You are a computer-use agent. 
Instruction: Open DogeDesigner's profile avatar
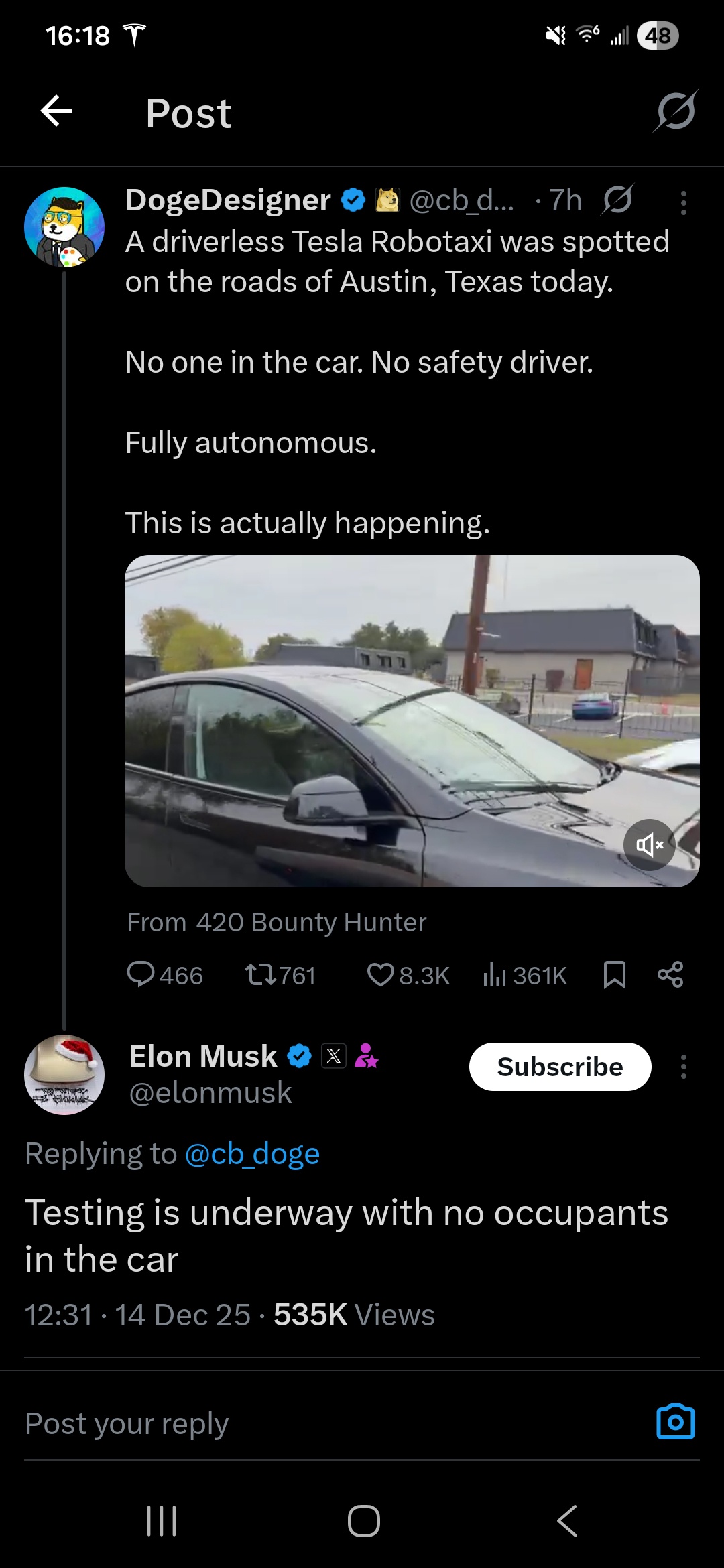(64, 227)
